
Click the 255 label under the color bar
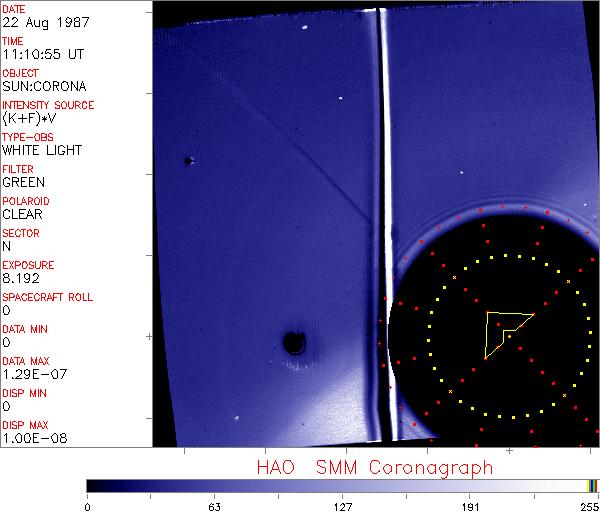(588, 505)
